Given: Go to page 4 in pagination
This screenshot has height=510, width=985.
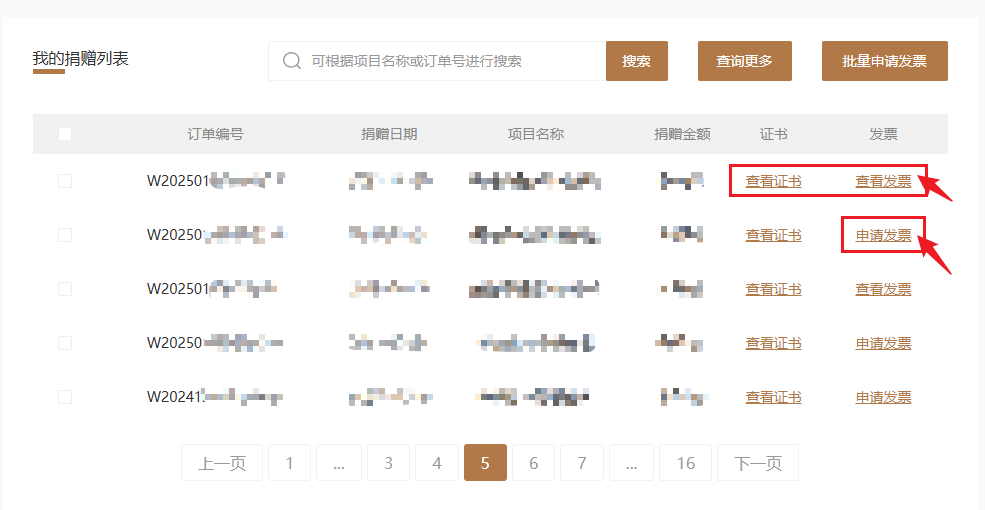Looking at the screenshot, I should point(437,463).
